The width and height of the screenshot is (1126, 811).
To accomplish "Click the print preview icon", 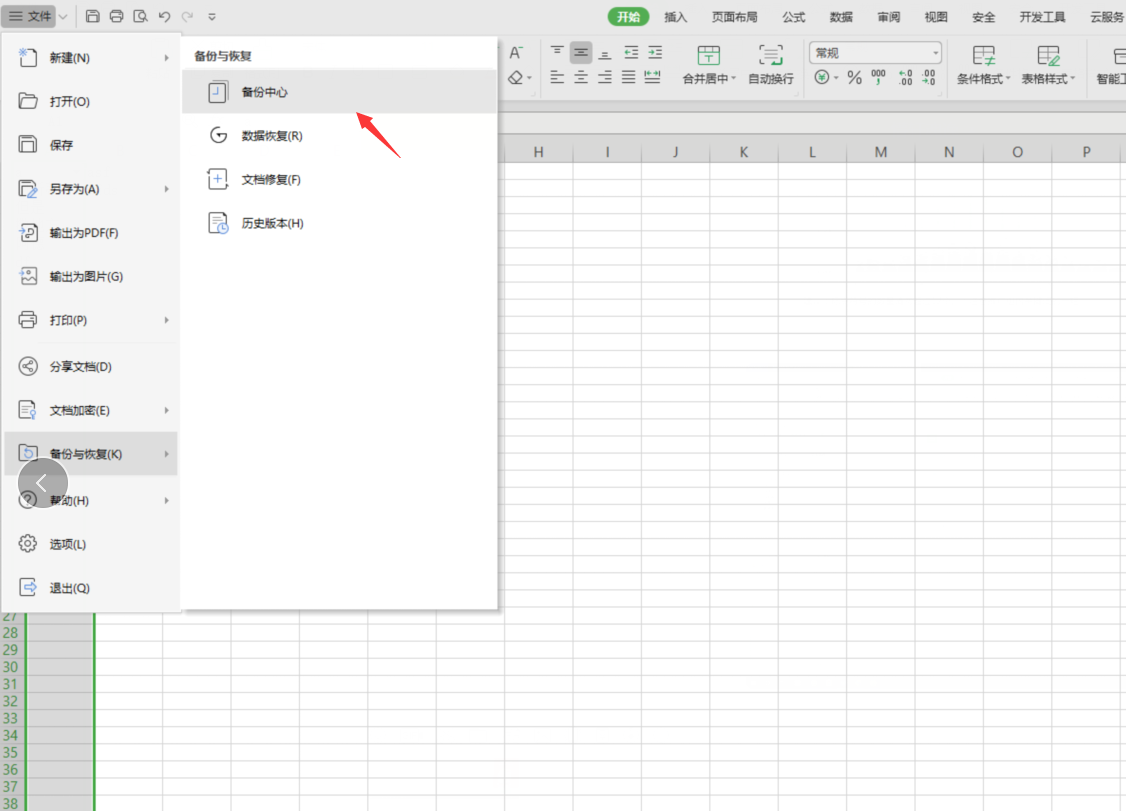I will 140,17.
